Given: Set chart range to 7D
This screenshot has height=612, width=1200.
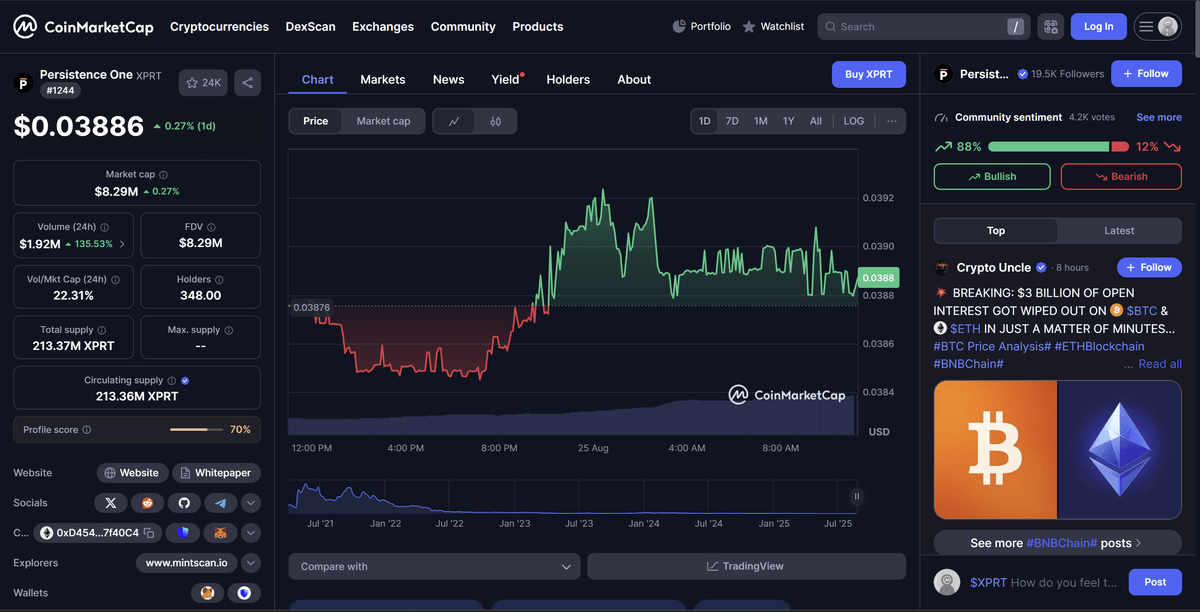Looking at the screenshot, I should (732, 121).
